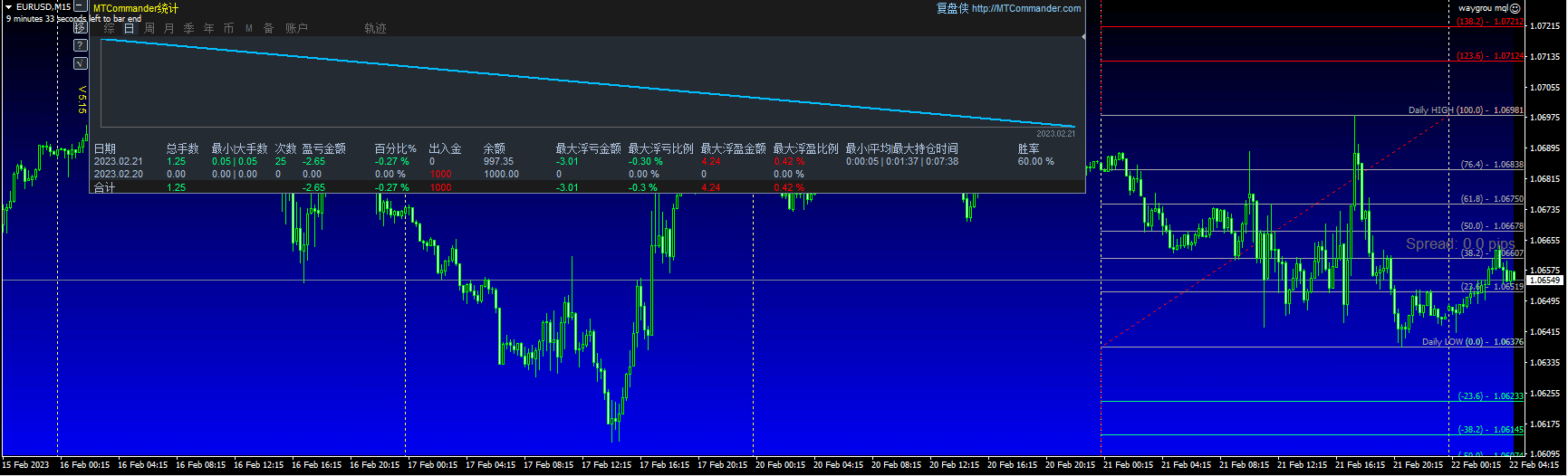This screenshot has width=1568, height=476.
Task: Select the 2023.02.20 date row
Action: point(118,174)
